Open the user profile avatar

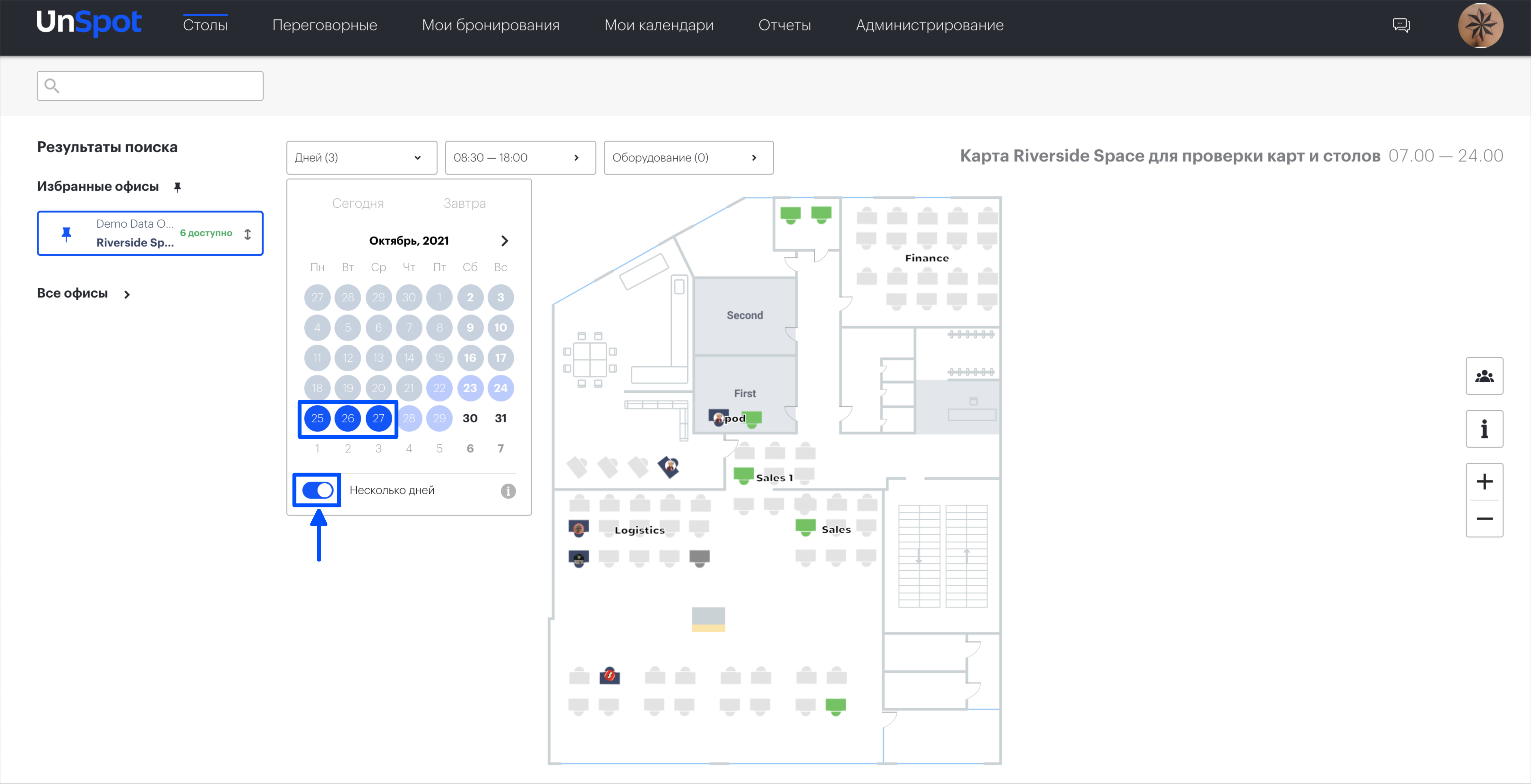[1480, 26]
